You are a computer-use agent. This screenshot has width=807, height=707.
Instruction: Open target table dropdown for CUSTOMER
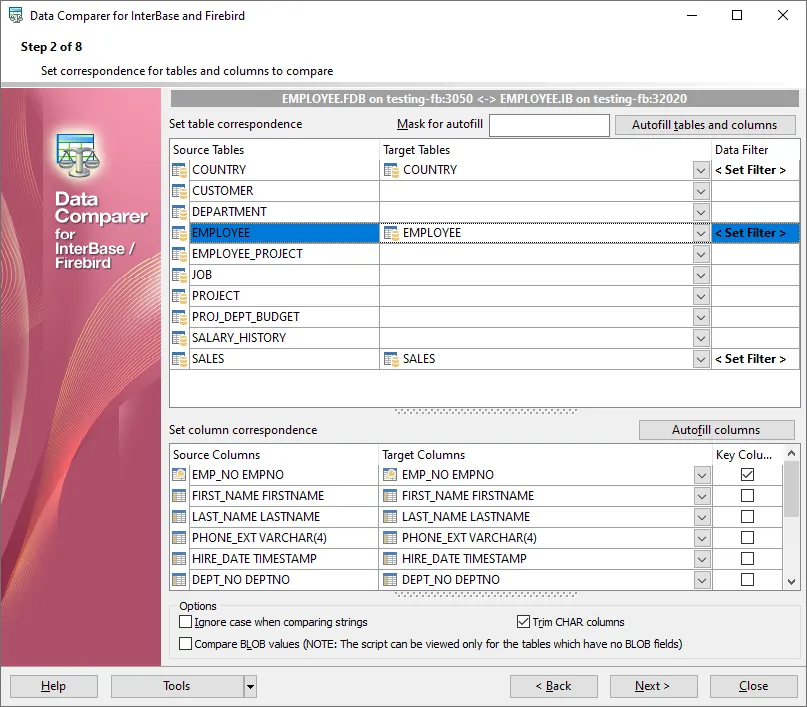(701, 191)
